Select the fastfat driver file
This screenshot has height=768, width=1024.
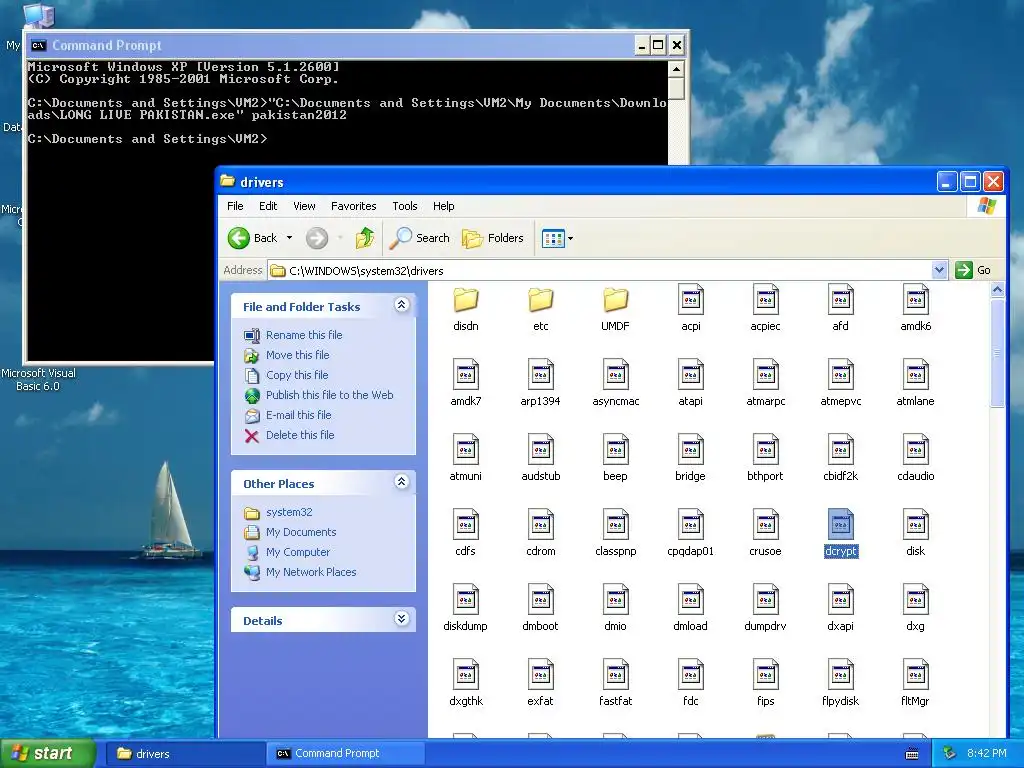coord(615,675)
